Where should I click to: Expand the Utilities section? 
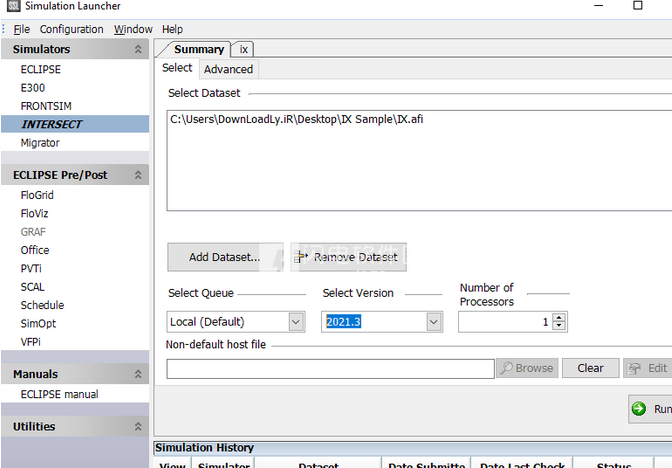(137, 427)
